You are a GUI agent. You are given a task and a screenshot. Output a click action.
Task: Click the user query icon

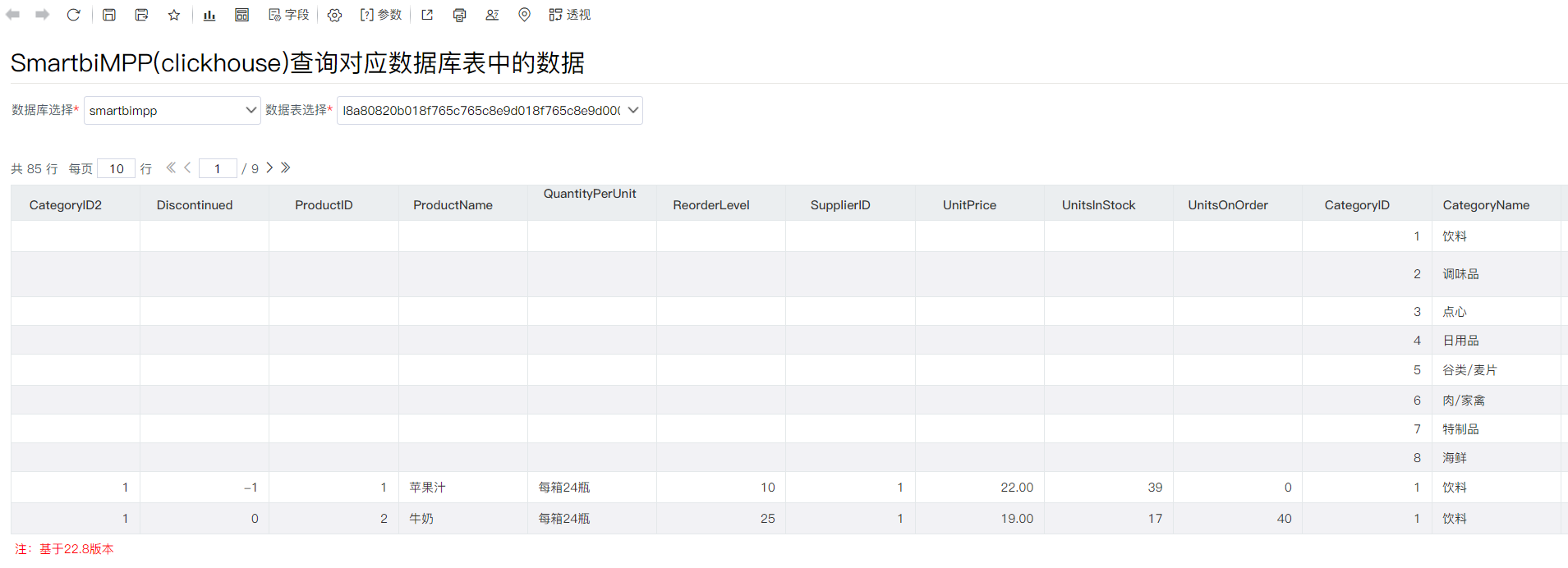click(x=492, y=15)
